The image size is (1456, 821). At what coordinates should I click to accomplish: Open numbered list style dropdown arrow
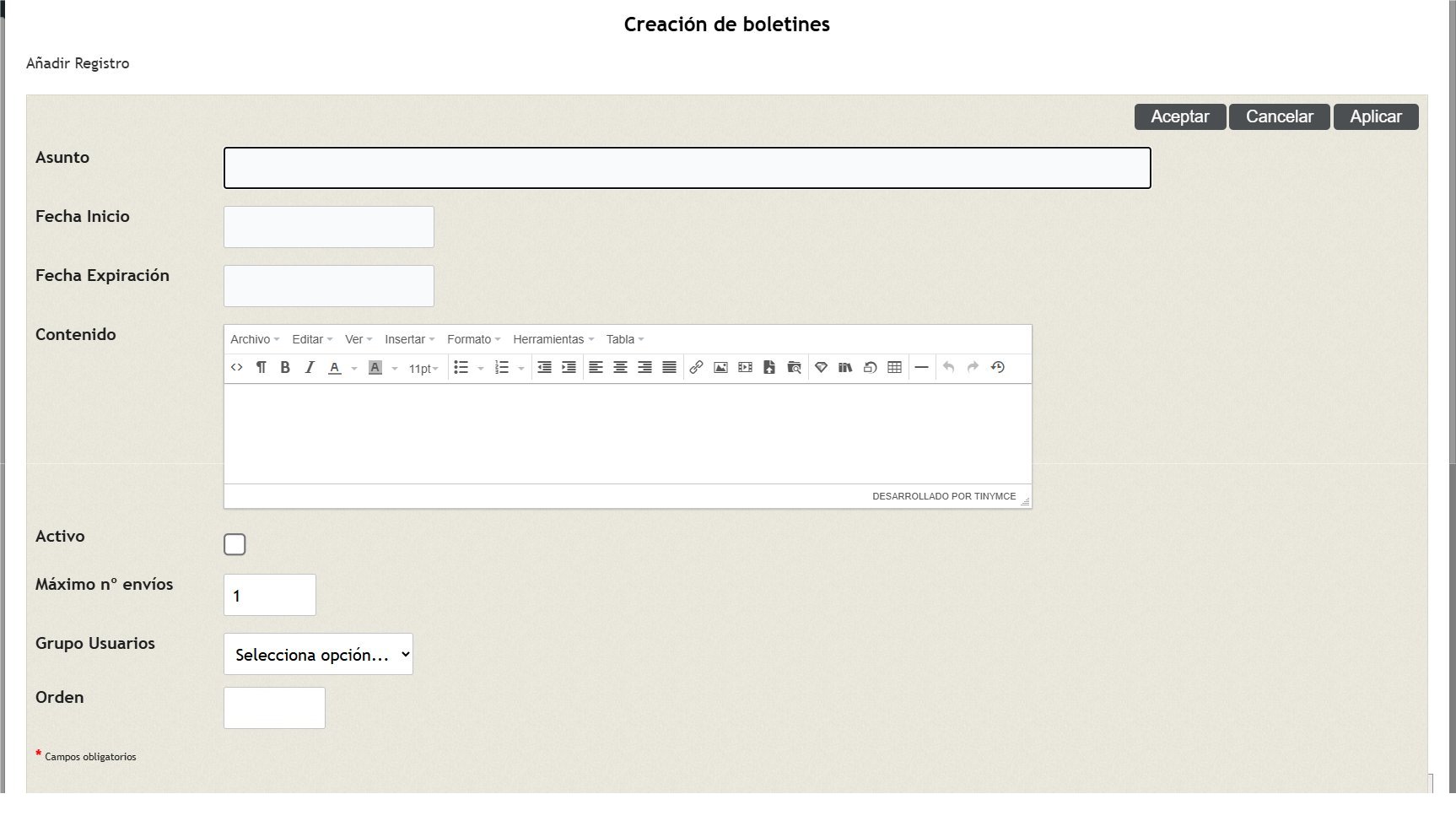pyautogui.click(x=521, y=368)
